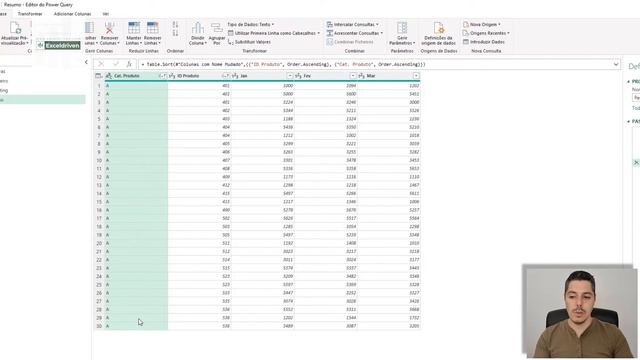Click the Atualizar Pré-visualização refresh icon

[x=15, y=28]
